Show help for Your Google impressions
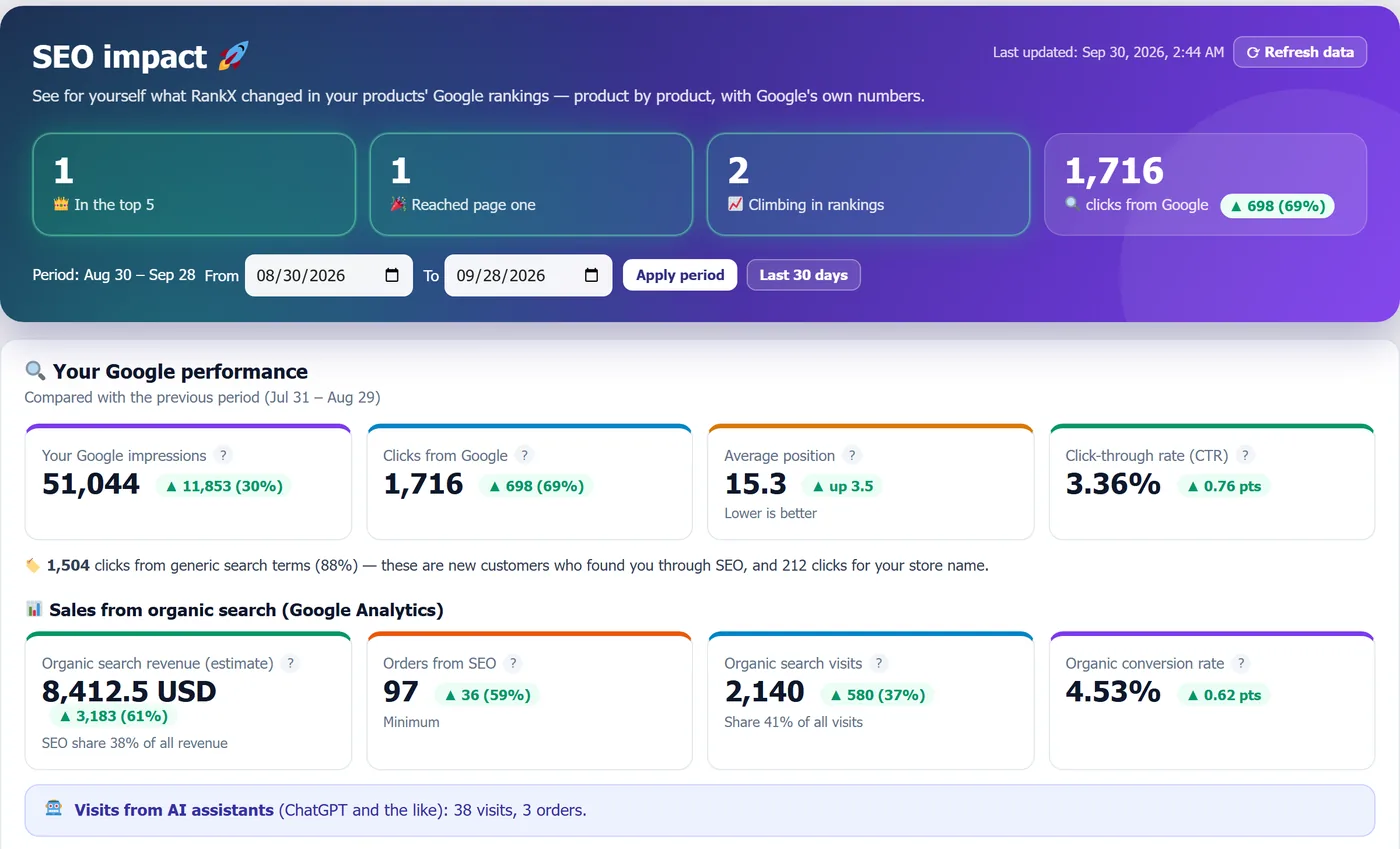1400x849 pixels. 224,455
